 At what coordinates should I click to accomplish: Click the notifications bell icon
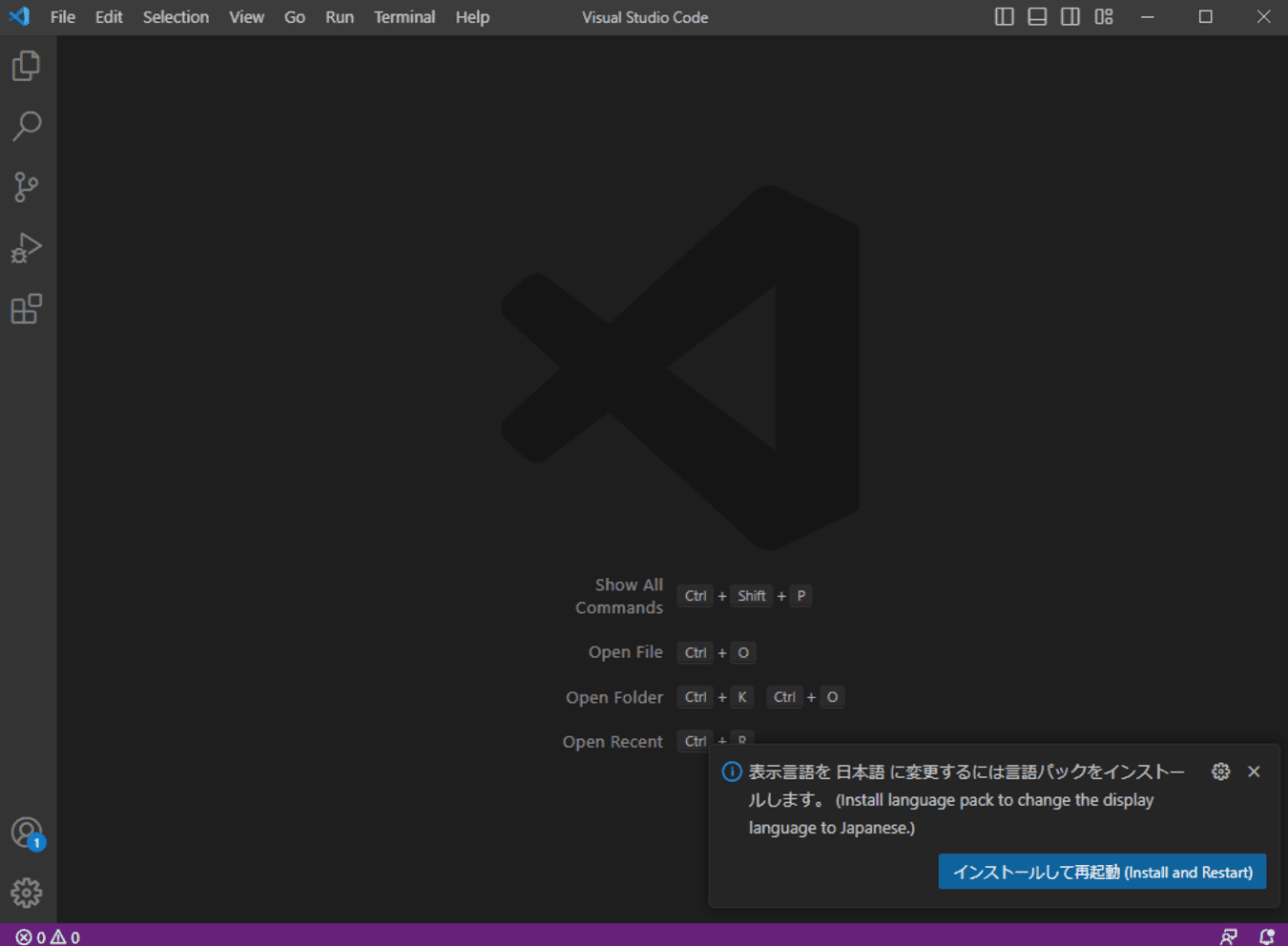(x=1267, y=937)
